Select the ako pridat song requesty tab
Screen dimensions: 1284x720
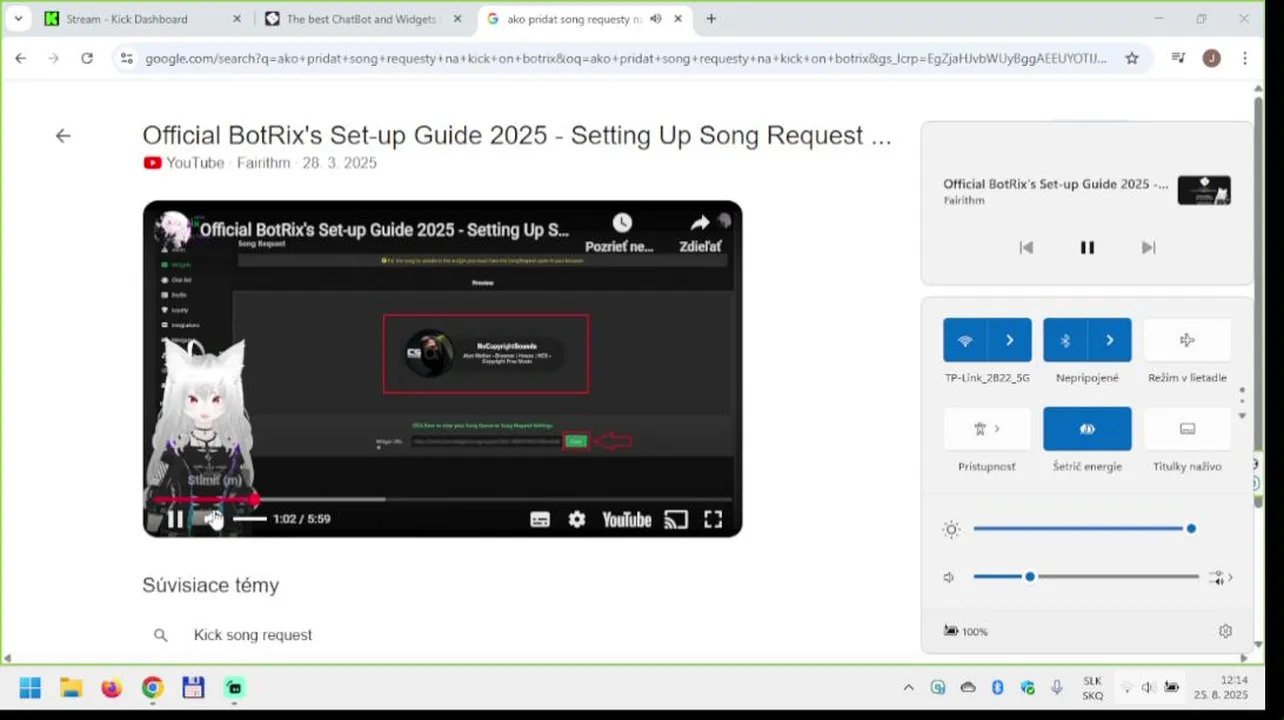[x=573, y=19]
